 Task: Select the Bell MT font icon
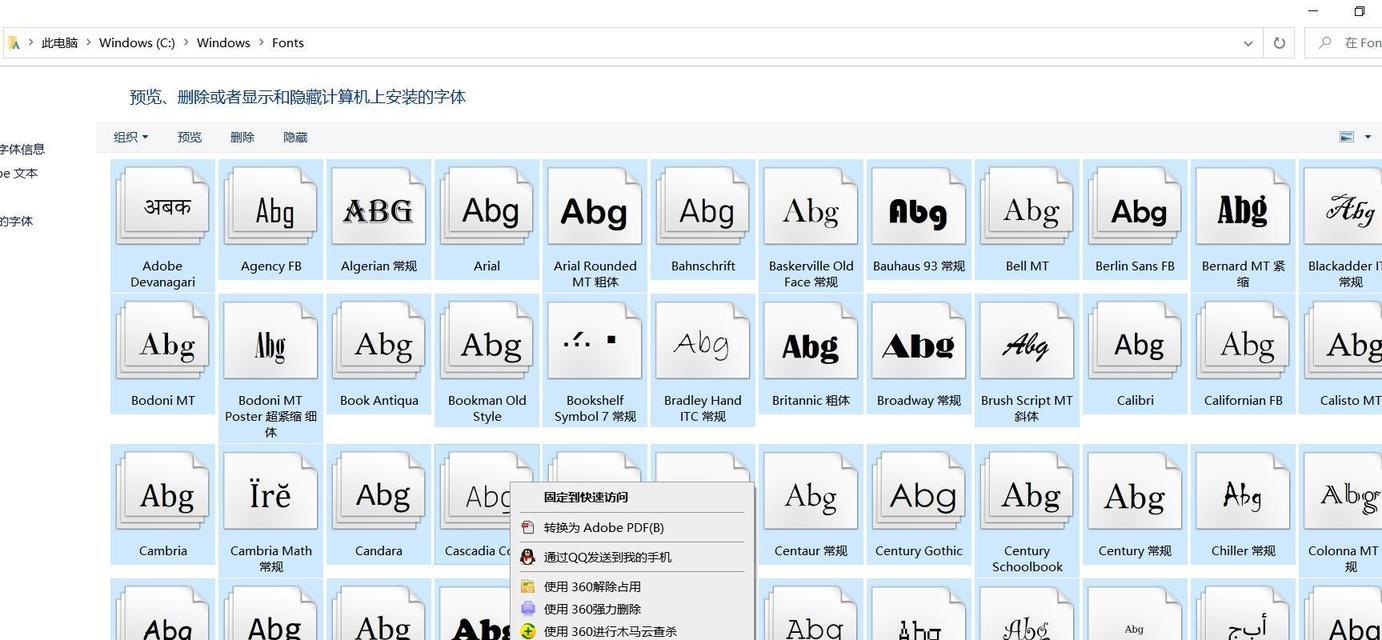pos(1027,206)
